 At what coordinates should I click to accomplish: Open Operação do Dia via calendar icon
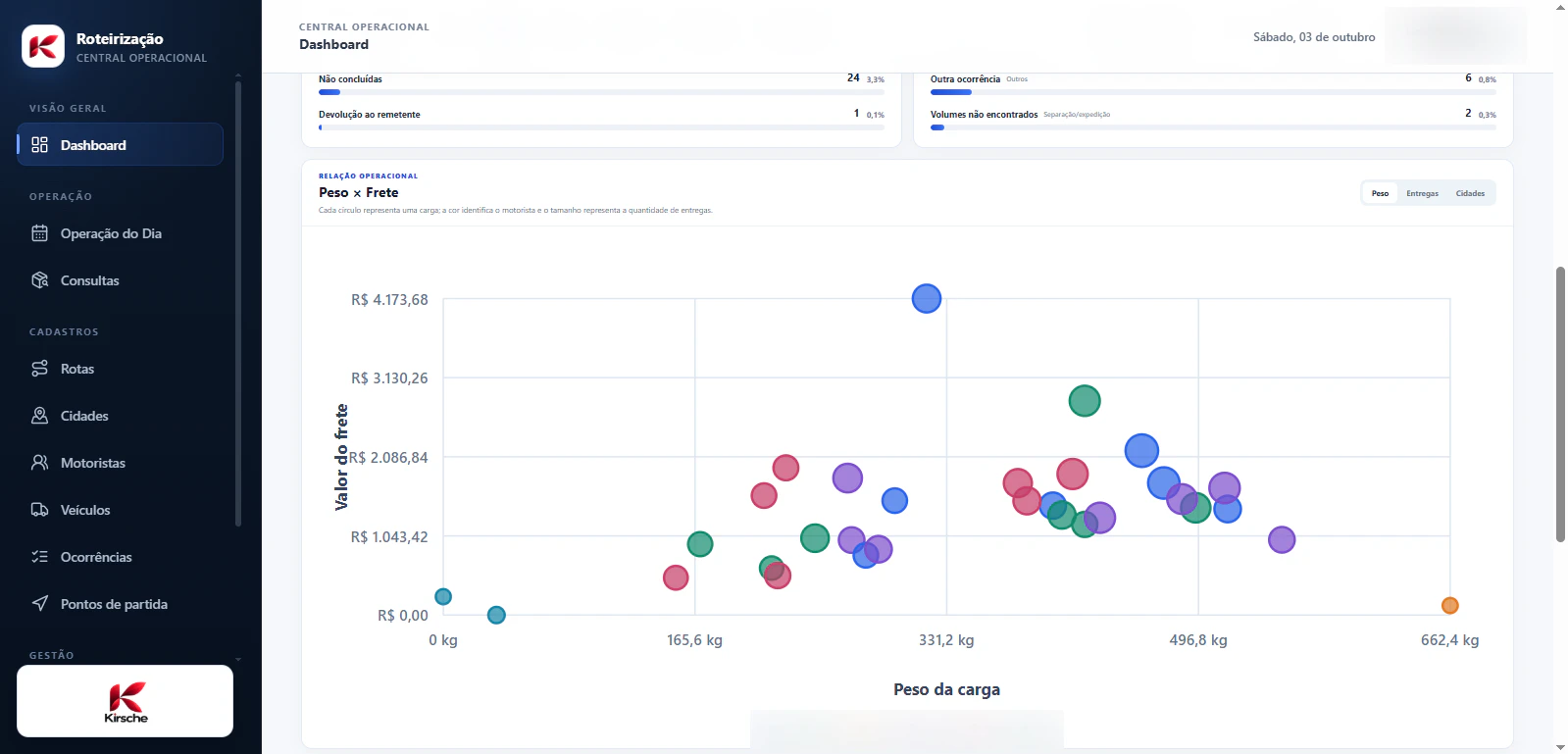tap(39, 233)
